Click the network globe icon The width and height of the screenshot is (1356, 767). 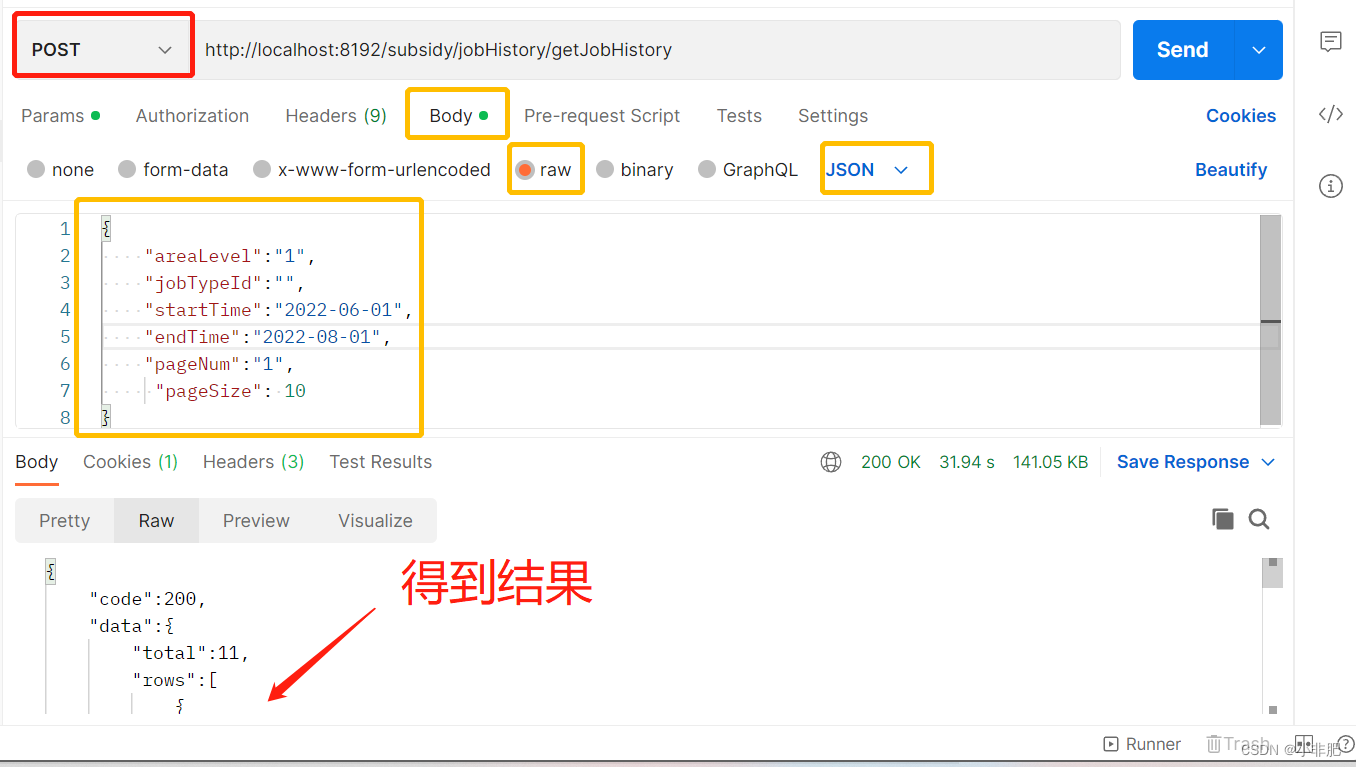click(x=830, y=462)
